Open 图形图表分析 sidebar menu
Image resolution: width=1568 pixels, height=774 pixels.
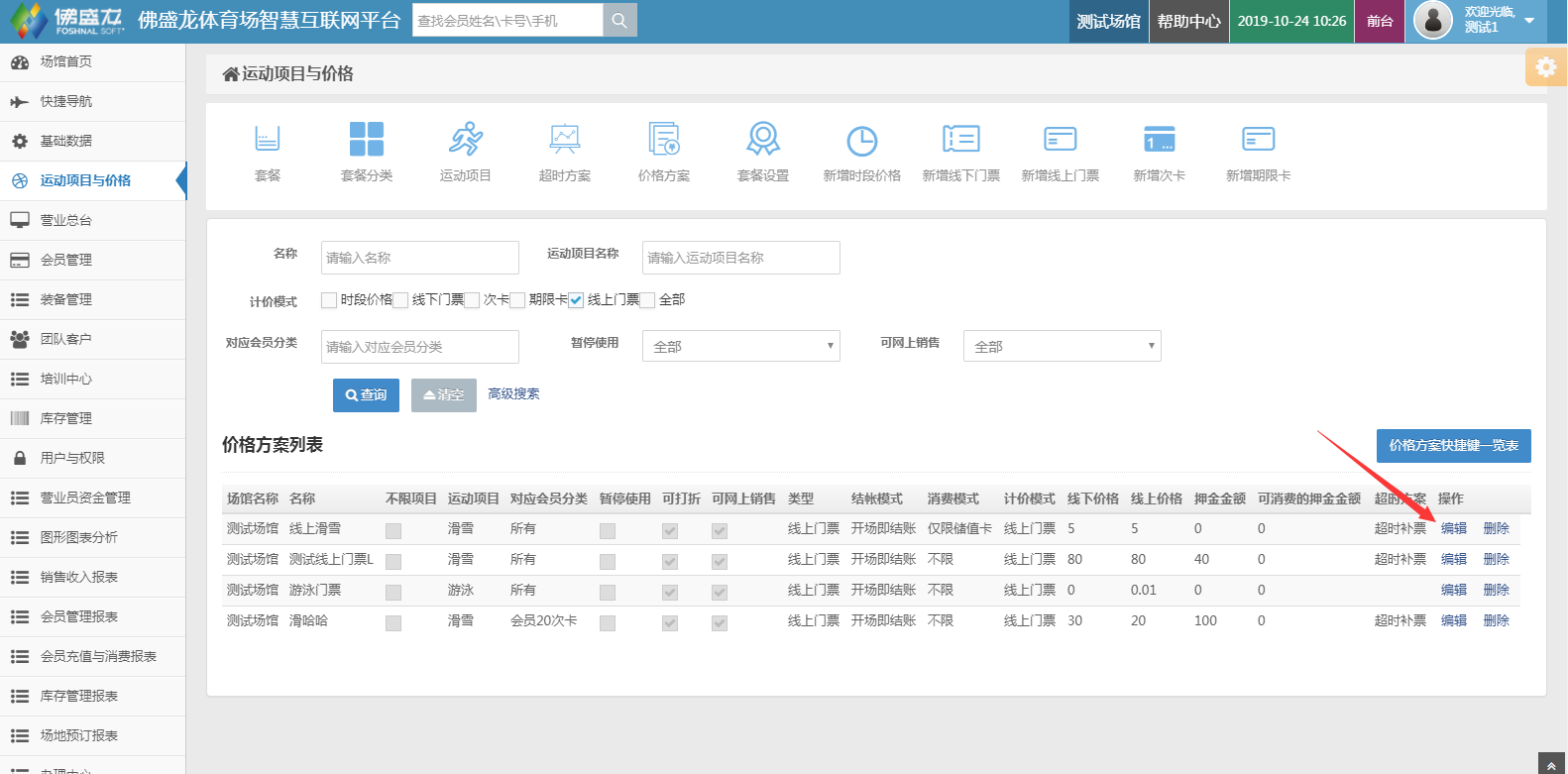92,537
